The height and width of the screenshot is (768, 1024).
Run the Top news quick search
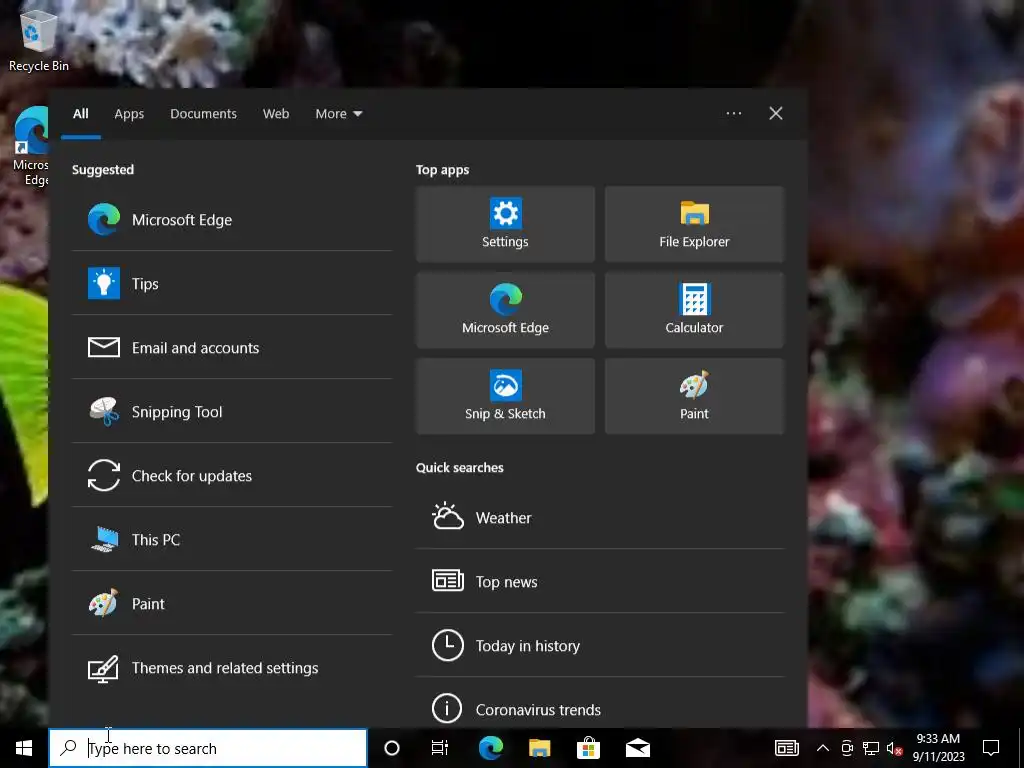point(600,581)
